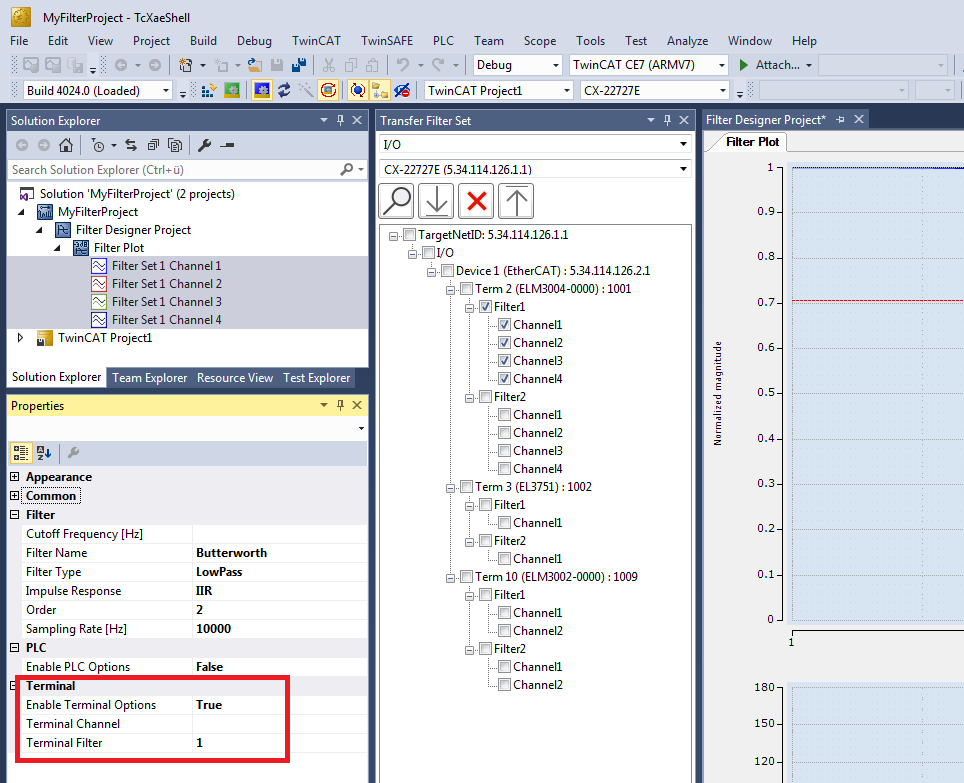
Task: Click the Undo arrow in the toolbar
Action: 403,65
